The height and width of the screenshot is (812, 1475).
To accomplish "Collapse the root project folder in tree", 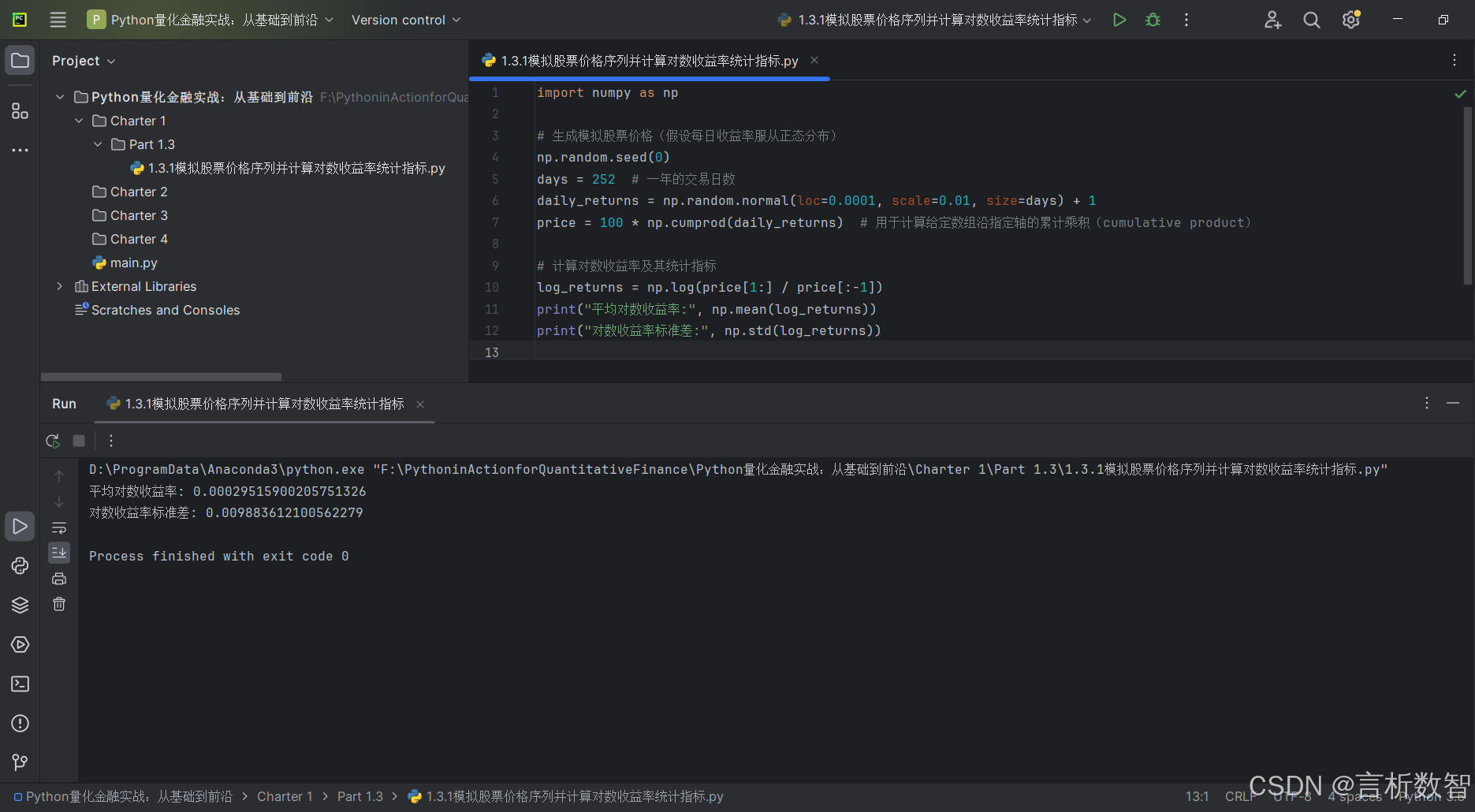I will coord(60,97).
